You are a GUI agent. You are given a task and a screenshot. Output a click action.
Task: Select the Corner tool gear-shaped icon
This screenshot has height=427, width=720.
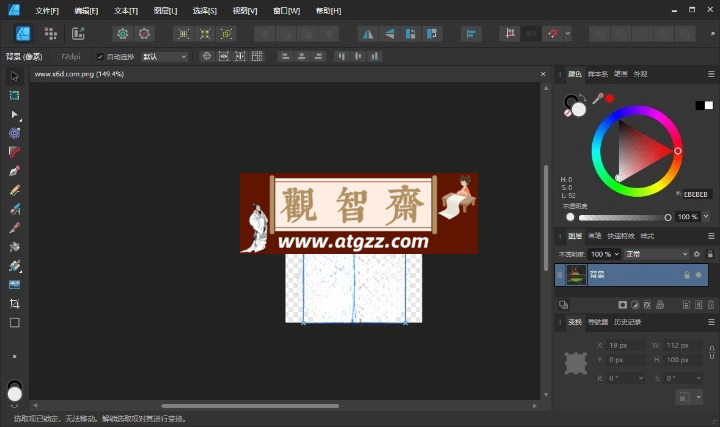tap(14, 133)
